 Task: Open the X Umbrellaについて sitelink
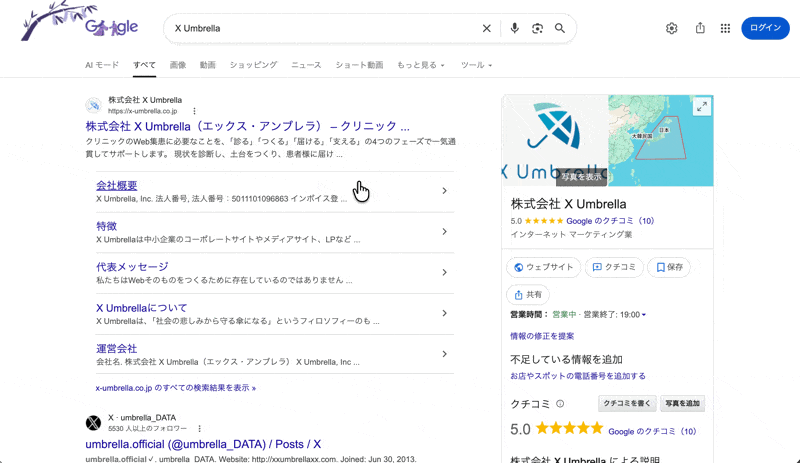[x=141, y=308]
